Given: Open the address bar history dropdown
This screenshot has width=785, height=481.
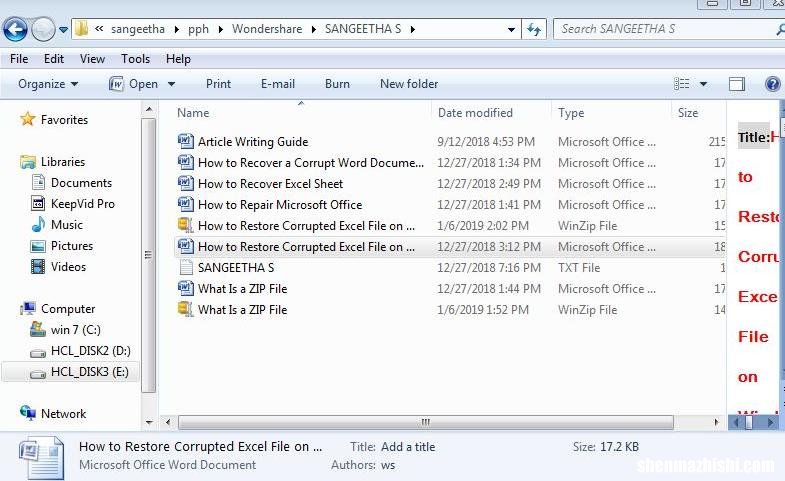Looking at the screenshot, I should click(x=511, y=30).
